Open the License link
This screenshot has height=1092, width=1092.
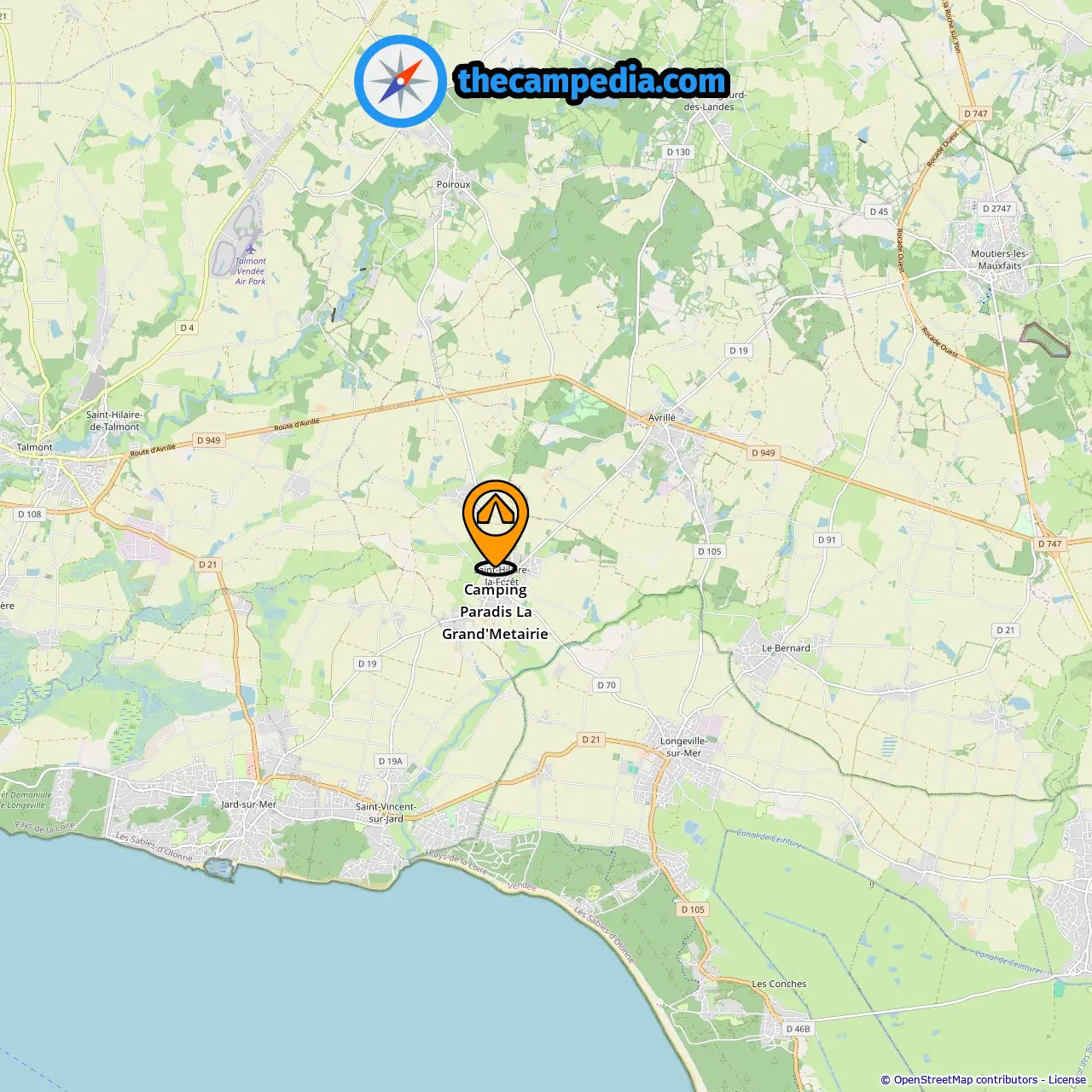[1067, 1080]
